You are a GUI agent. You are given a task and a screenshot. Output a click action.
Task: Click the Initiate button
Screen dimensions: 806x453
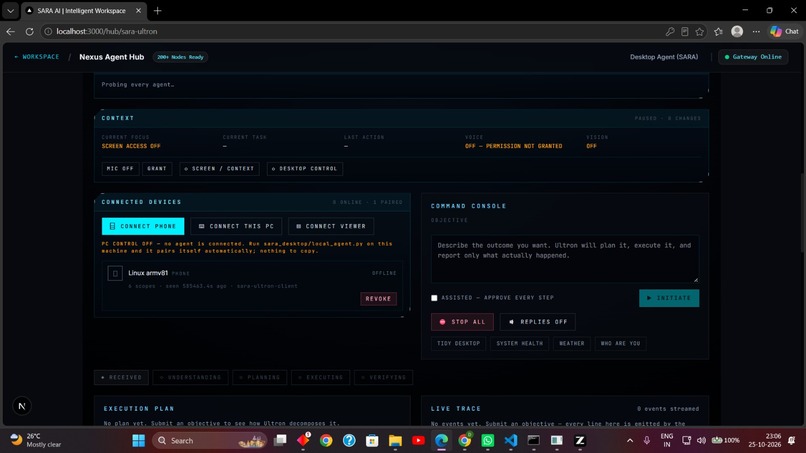tap(669, 298)
